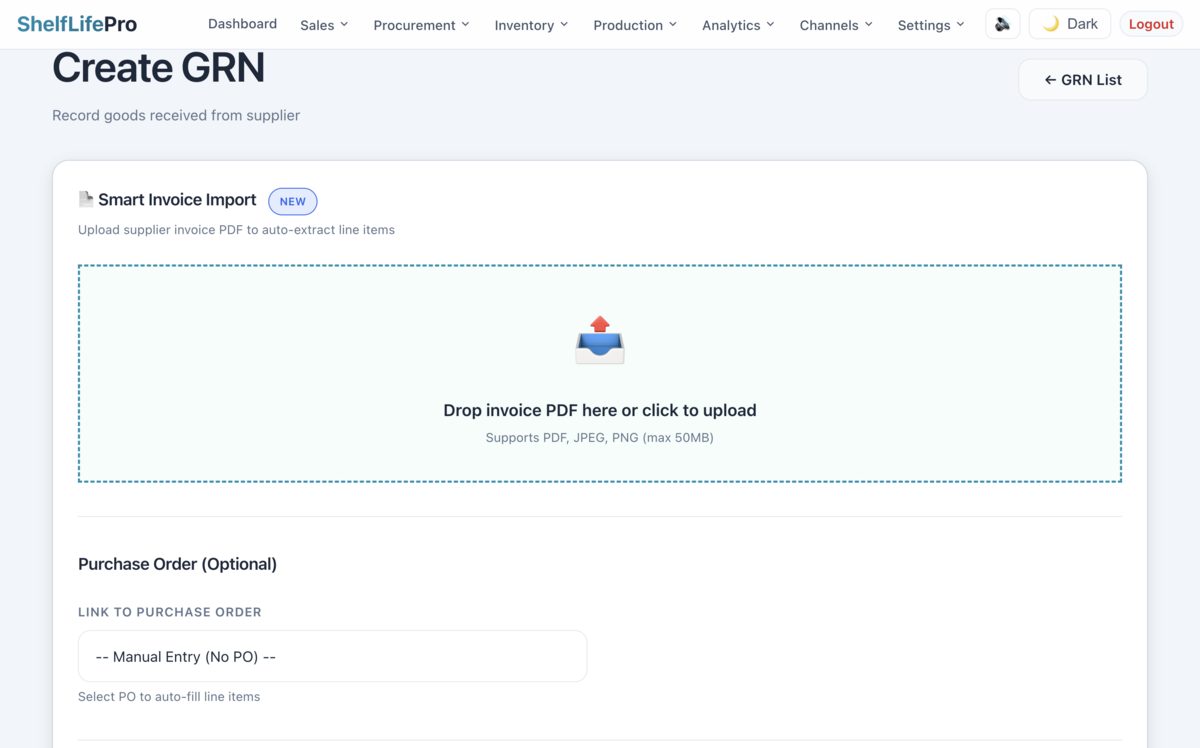Image resolution: width=1200 pixels, height=748 pixels.
Task: Expand the Procurement menu
Action: [421, 25]
